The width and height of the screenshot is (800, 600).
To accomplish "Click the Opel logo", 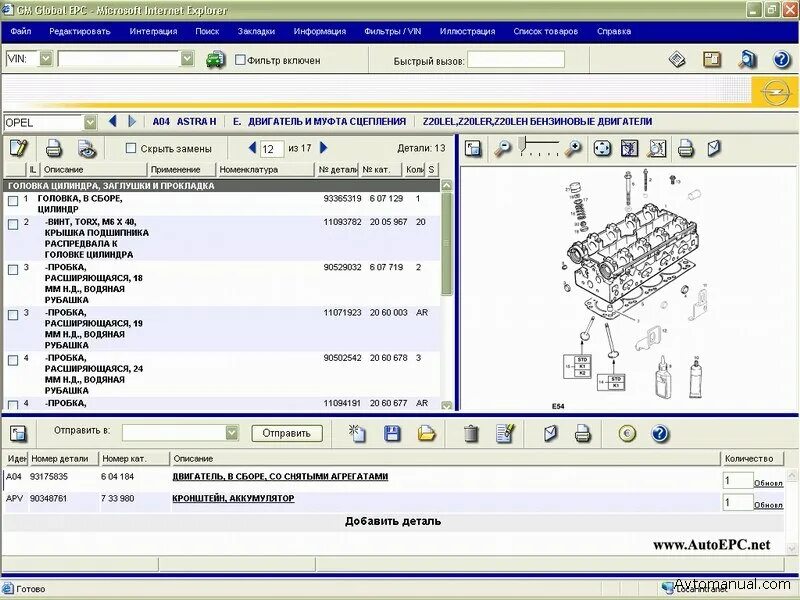I will 774,92.
